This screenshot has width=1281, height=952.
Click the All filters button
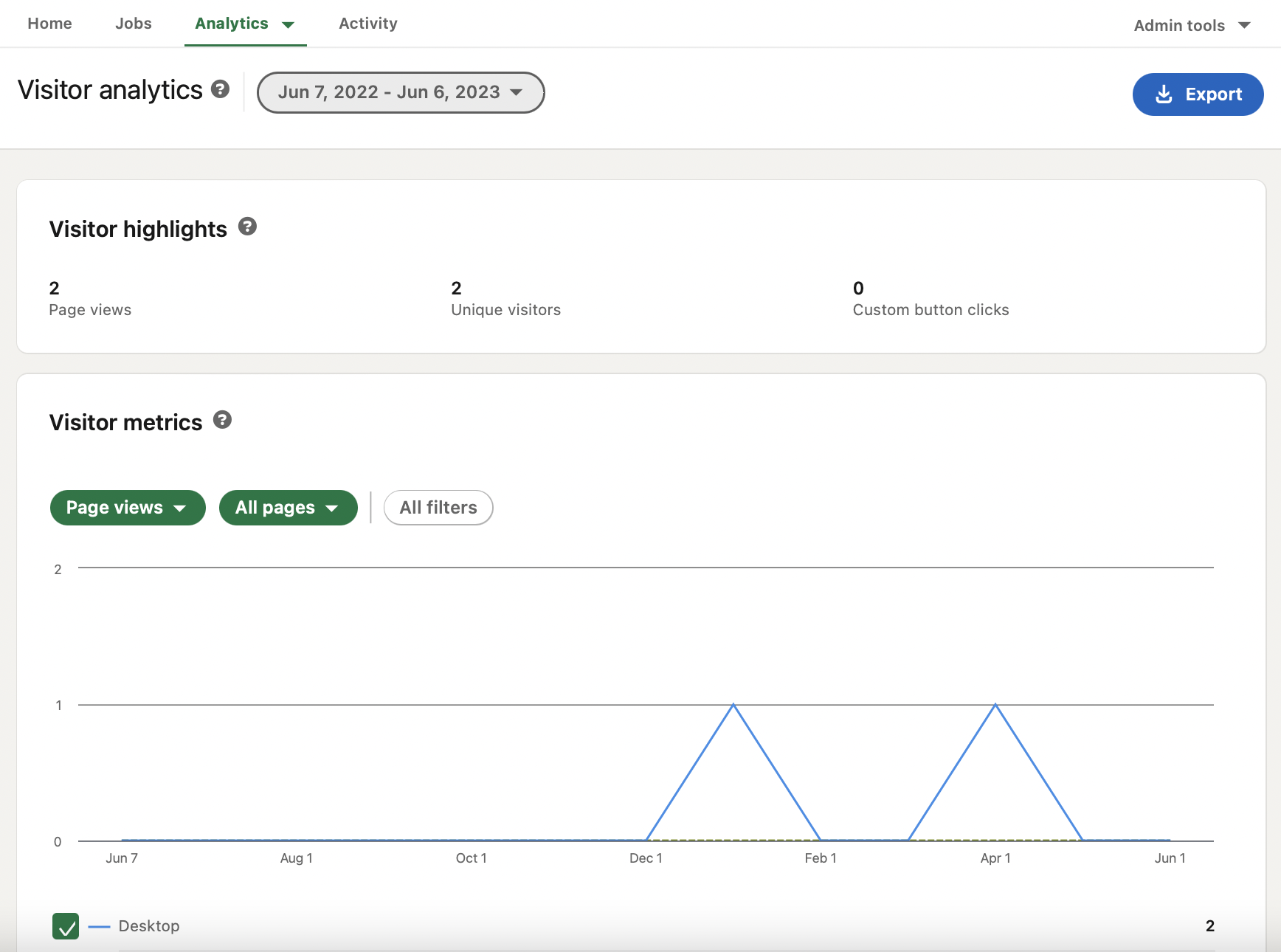[x=438, y=508]
